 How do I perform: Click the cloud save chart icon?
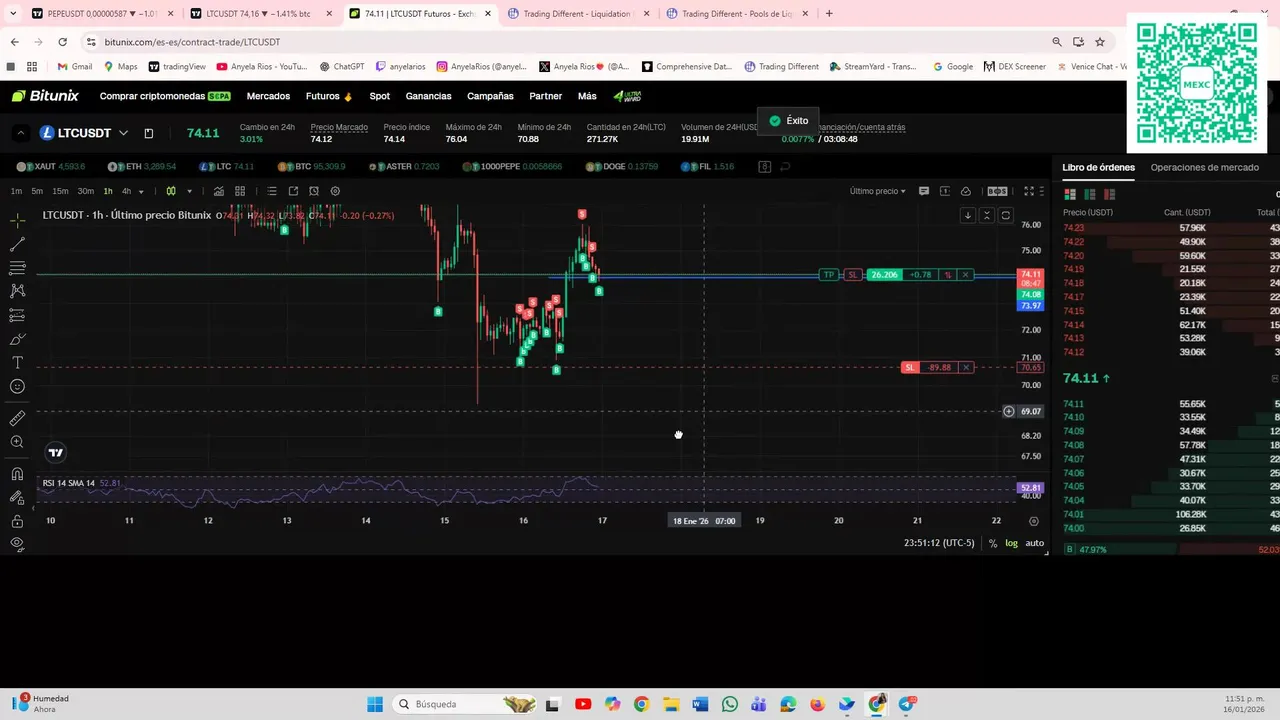pos(966,191)
